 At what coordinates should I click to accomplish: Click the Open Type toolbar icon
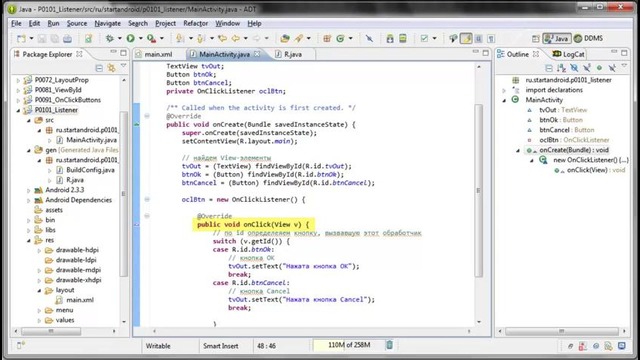coord(285,38)
